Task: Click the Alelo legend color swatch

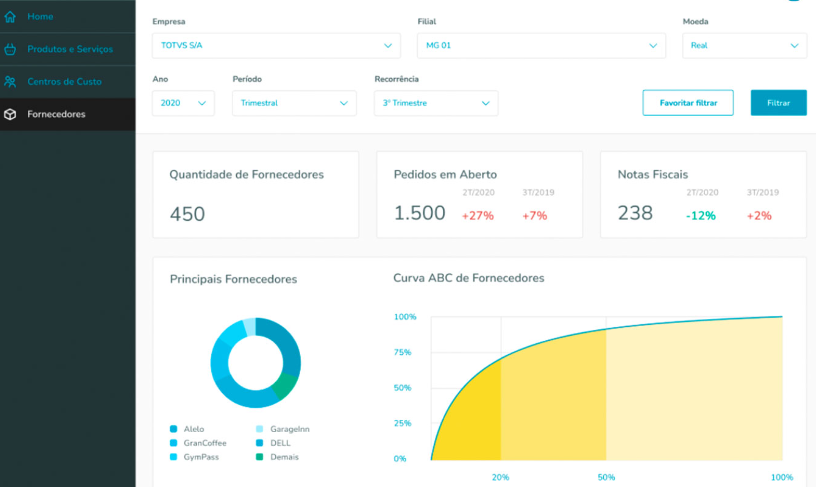Action: tap(174, 429)
